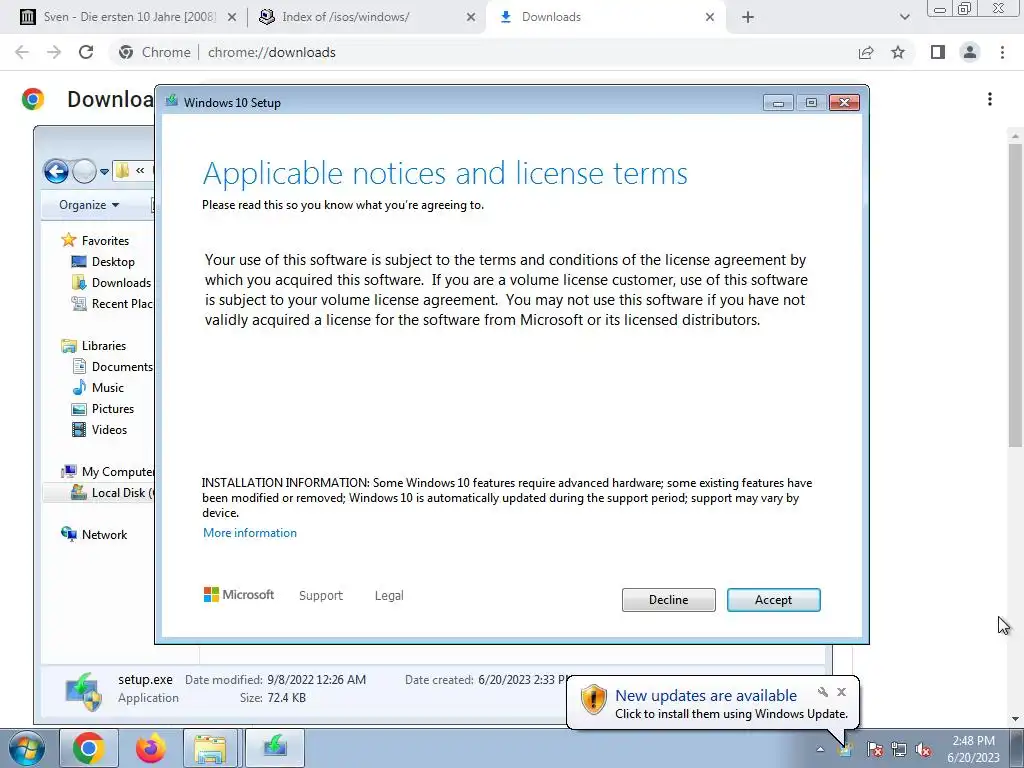The height and width of the screenshot is (768, 1024).
Task: Open the Organize menu in Explorer
Action: [x=89, y=205]
